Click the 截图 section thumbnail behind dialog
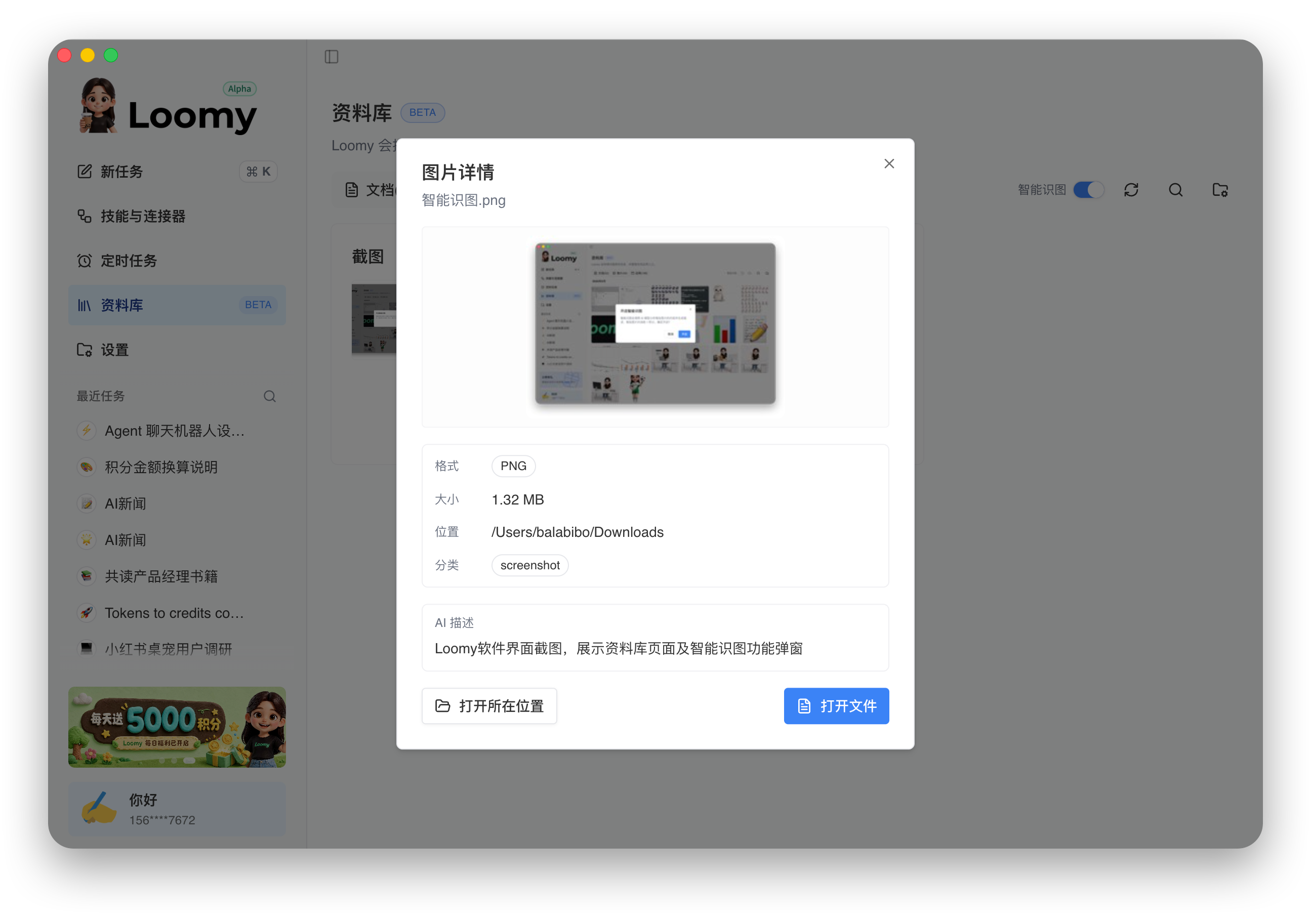Screen dimensions: 1311x924 coord(374,319)
